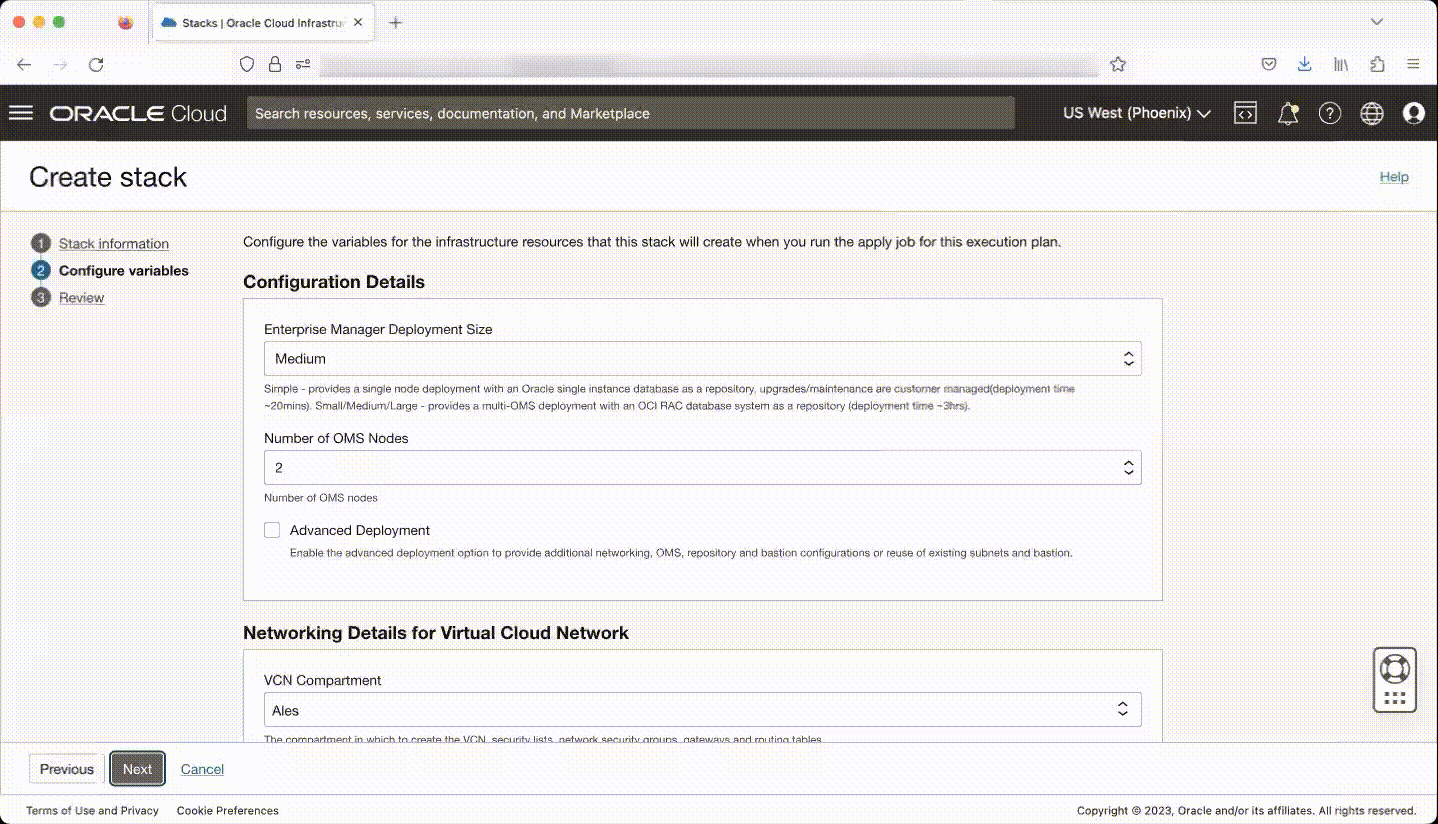The image size is (1438, 824).
Task: Click the Create stack page title
Action: (108, 177)
